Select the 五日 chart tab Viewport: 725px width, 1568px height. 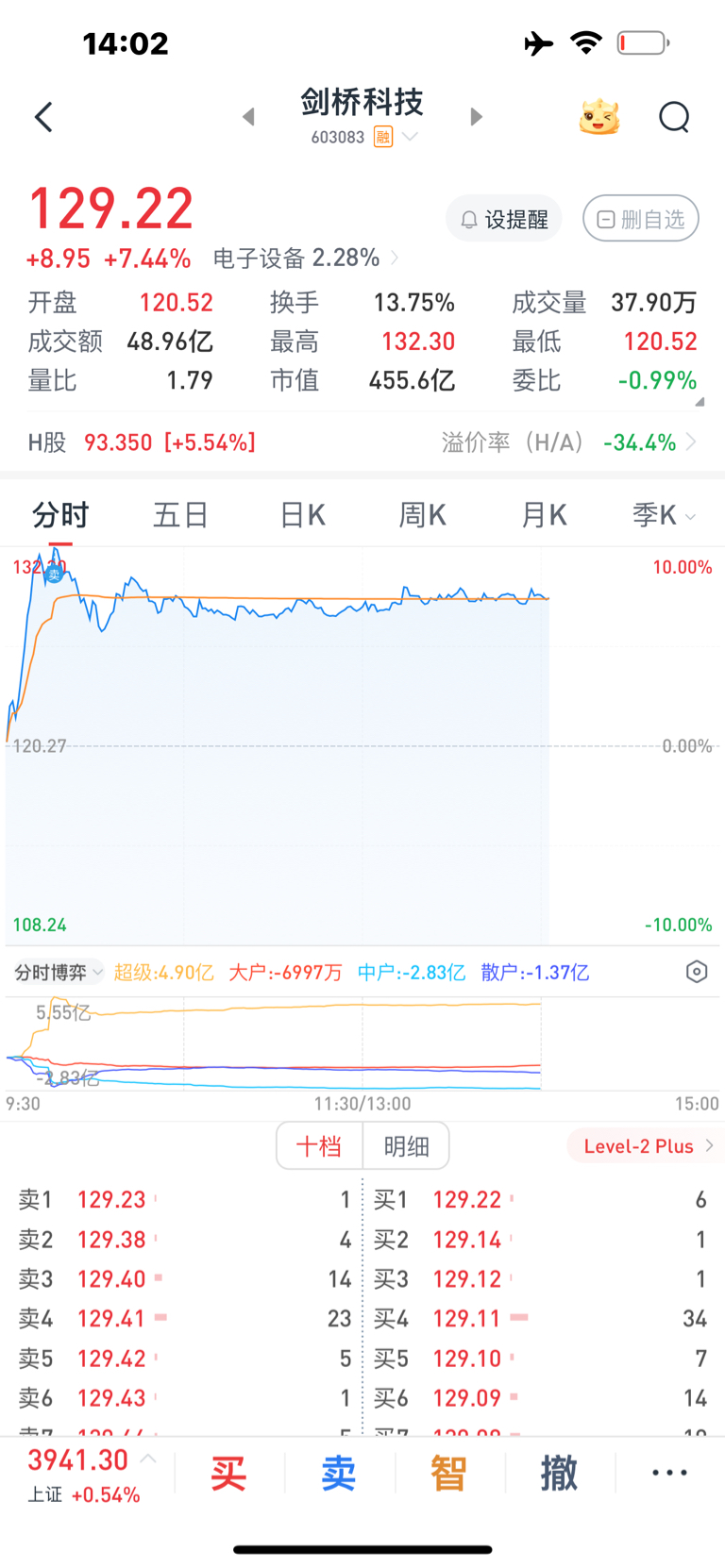coord(180,515)
